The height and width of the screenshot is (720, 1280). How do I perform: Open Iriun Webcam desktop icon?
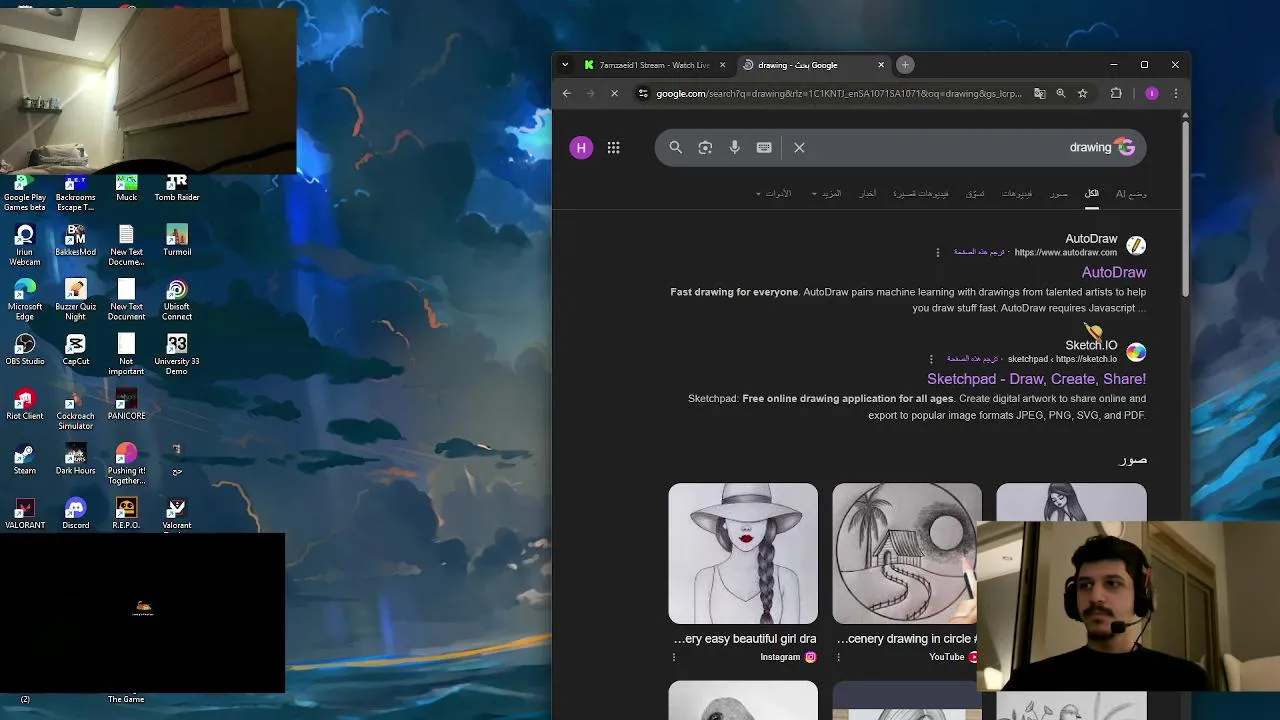[25, 246]
